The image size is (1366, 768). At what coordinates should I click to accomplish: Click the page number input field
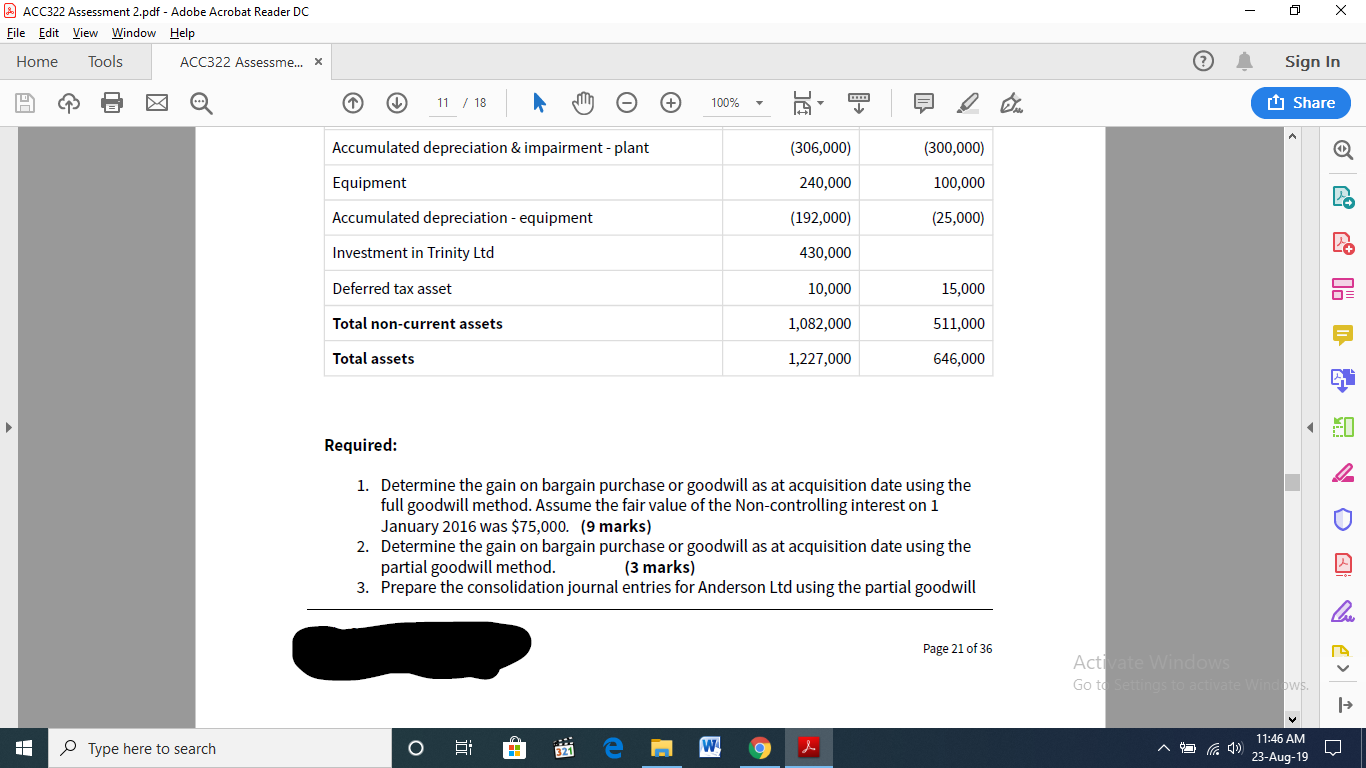pyautogui.click(x=441, y=103)
